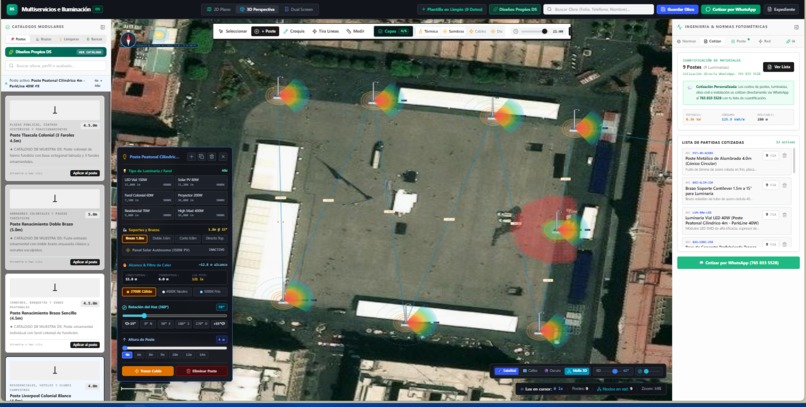
Task: Click the catalog search field in left panel
Action: click(56, 66)
